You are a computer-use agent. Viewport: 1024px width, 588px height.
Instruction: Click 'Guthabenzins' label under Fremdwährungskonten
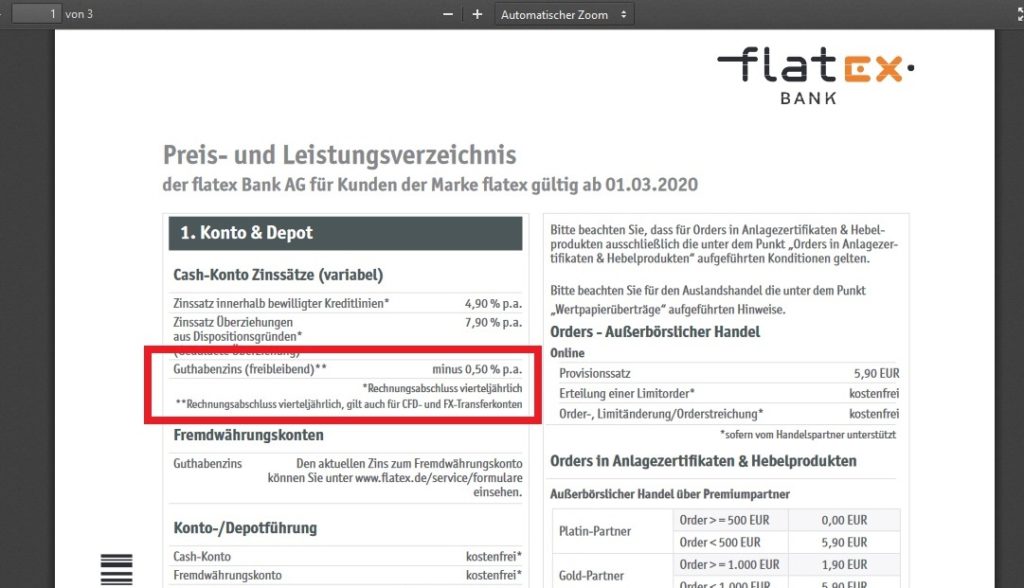pos(208,463)
